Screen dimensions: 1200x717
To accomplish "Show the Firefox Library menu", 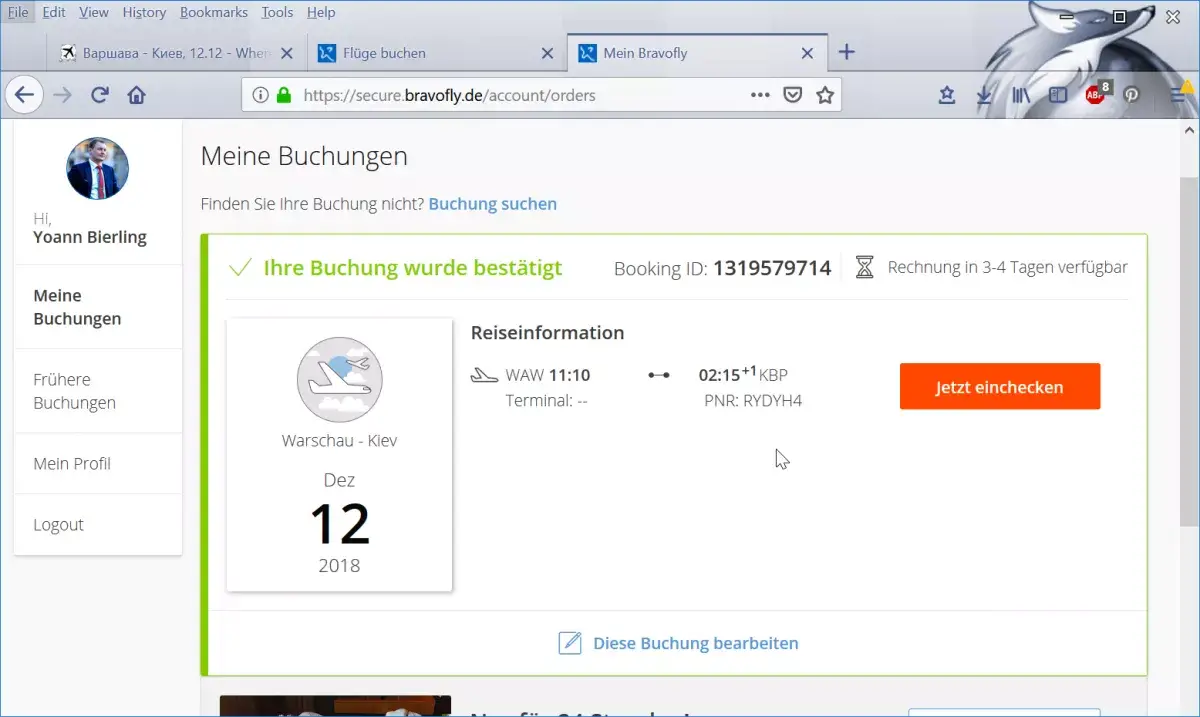I will click(x=1021, y=95).
